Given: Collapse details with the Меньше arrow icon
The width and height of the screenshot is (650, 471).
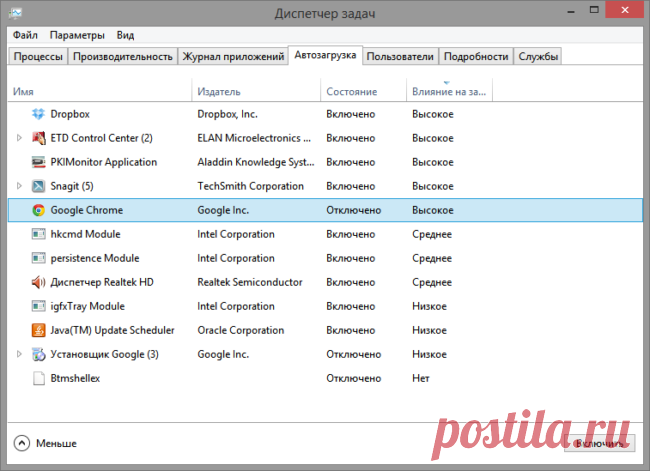Looking at the screenshot, I should (x=22, y=443).
